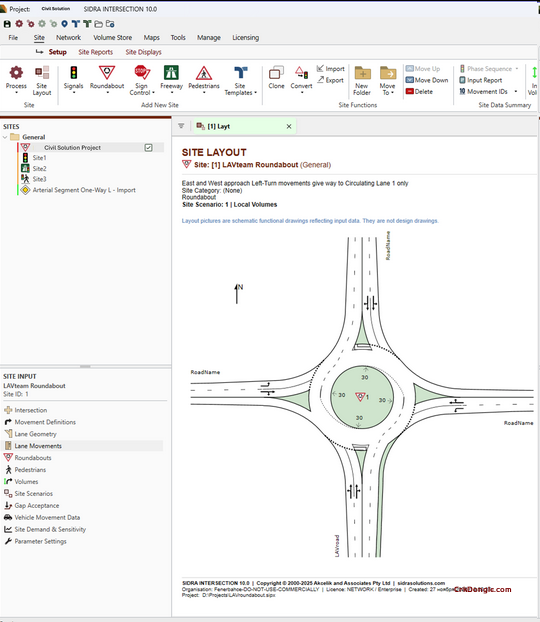Screen dimensions: 540x622
Task: Click the 'Site Scenario: 1 | Local Volumes' text
Action: 230,205
